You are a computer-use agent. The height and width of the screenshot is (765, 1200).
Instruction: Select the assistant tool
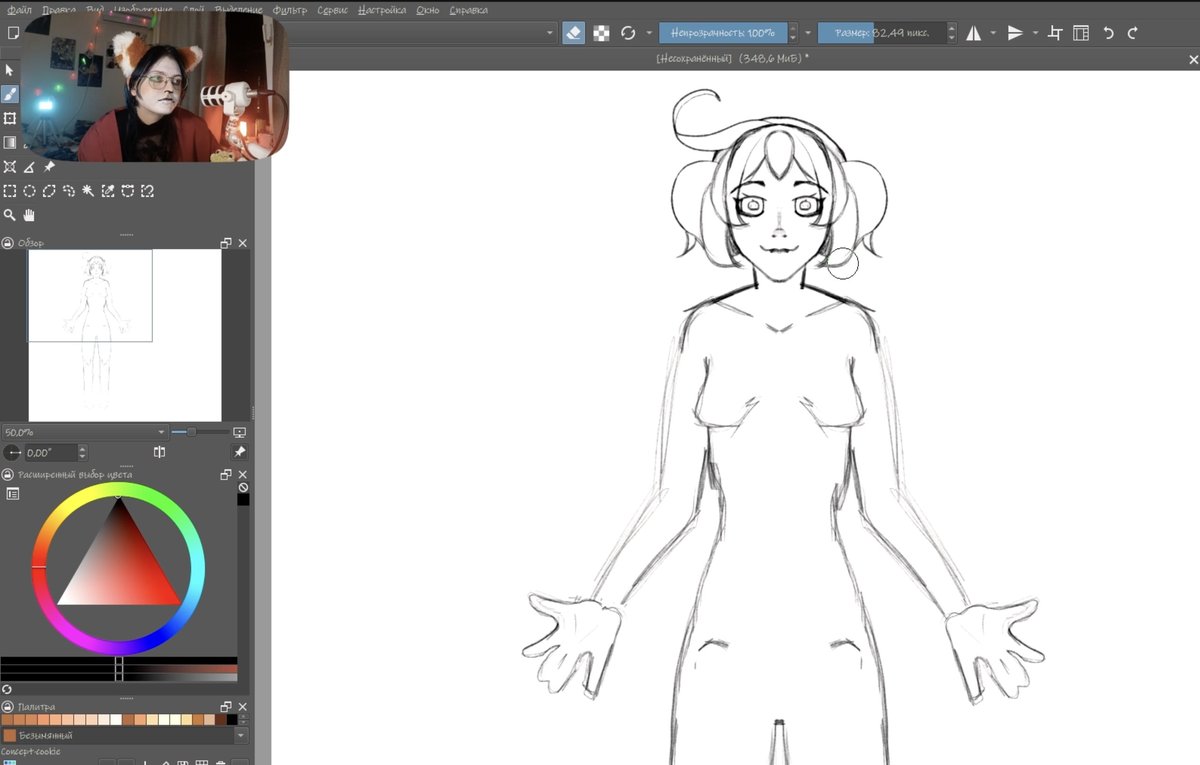(10, 167)
